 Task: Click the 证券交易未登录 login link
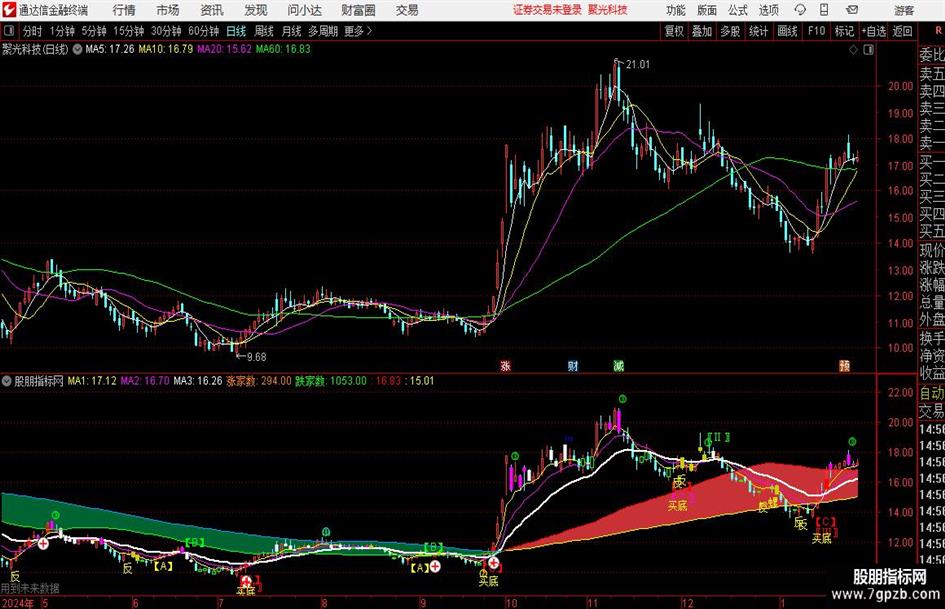547,10
